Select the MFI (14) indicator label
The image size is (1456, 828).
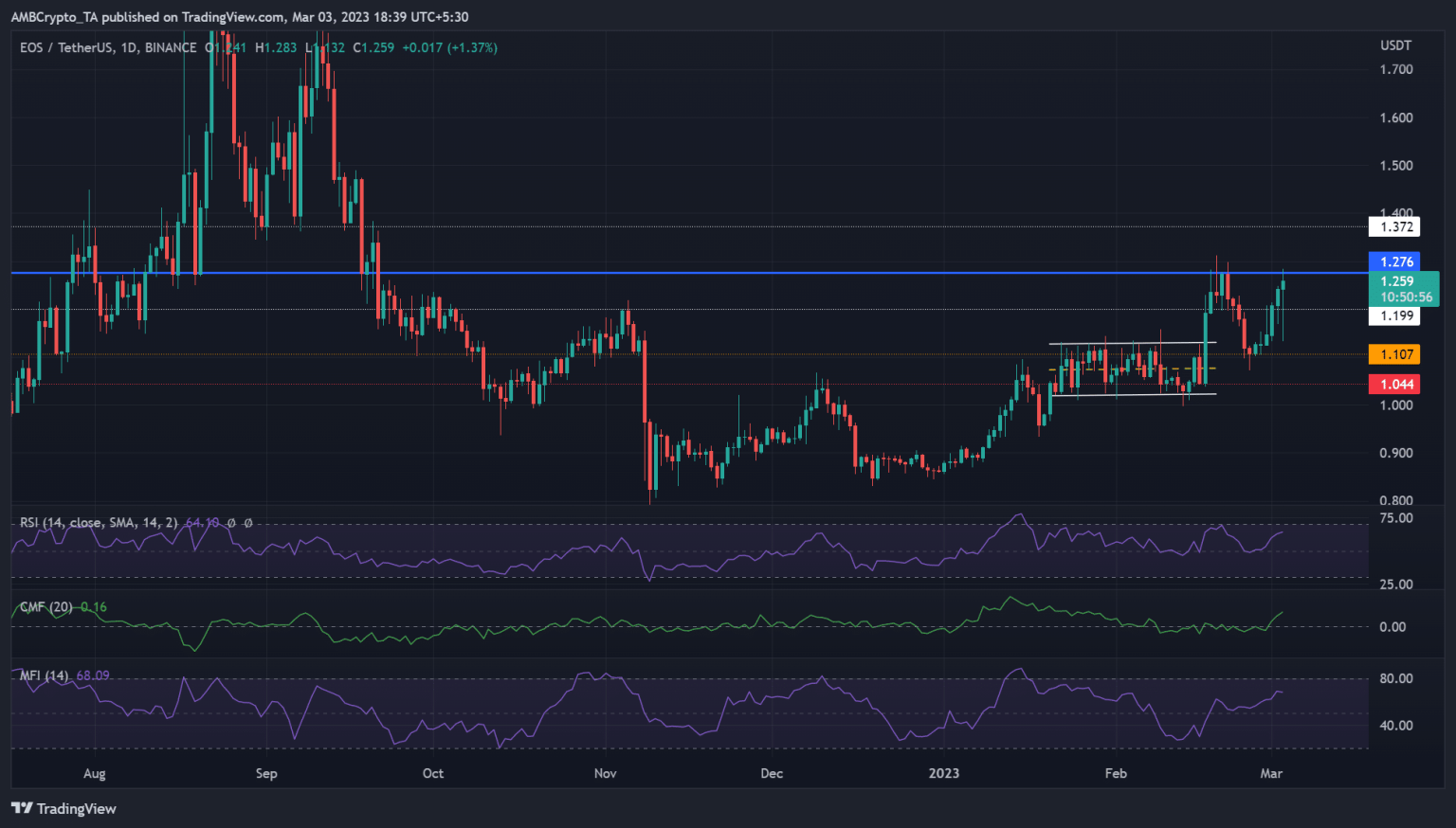[x=44, y=675]
